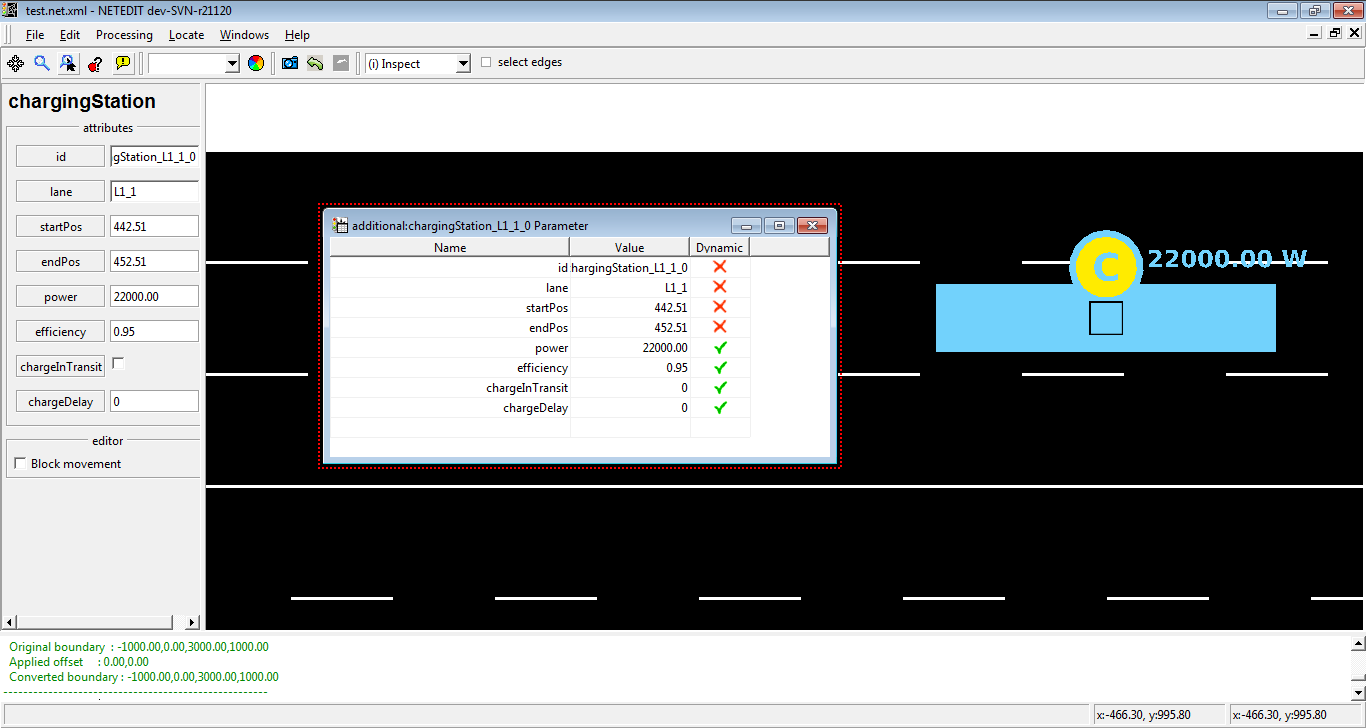This screenshot has height=728, width=1366.
Task: Open the Processing menu
Action: pos(124,35)
